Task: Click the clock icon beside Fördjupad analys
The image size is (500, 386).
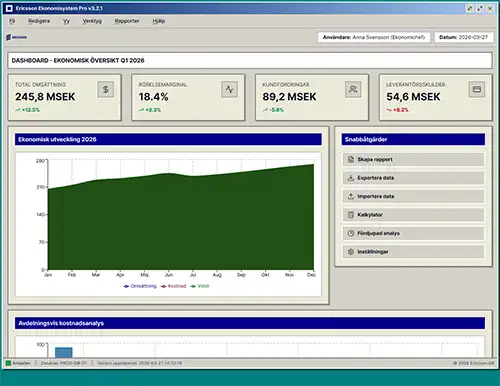Action: click(351, 233)
